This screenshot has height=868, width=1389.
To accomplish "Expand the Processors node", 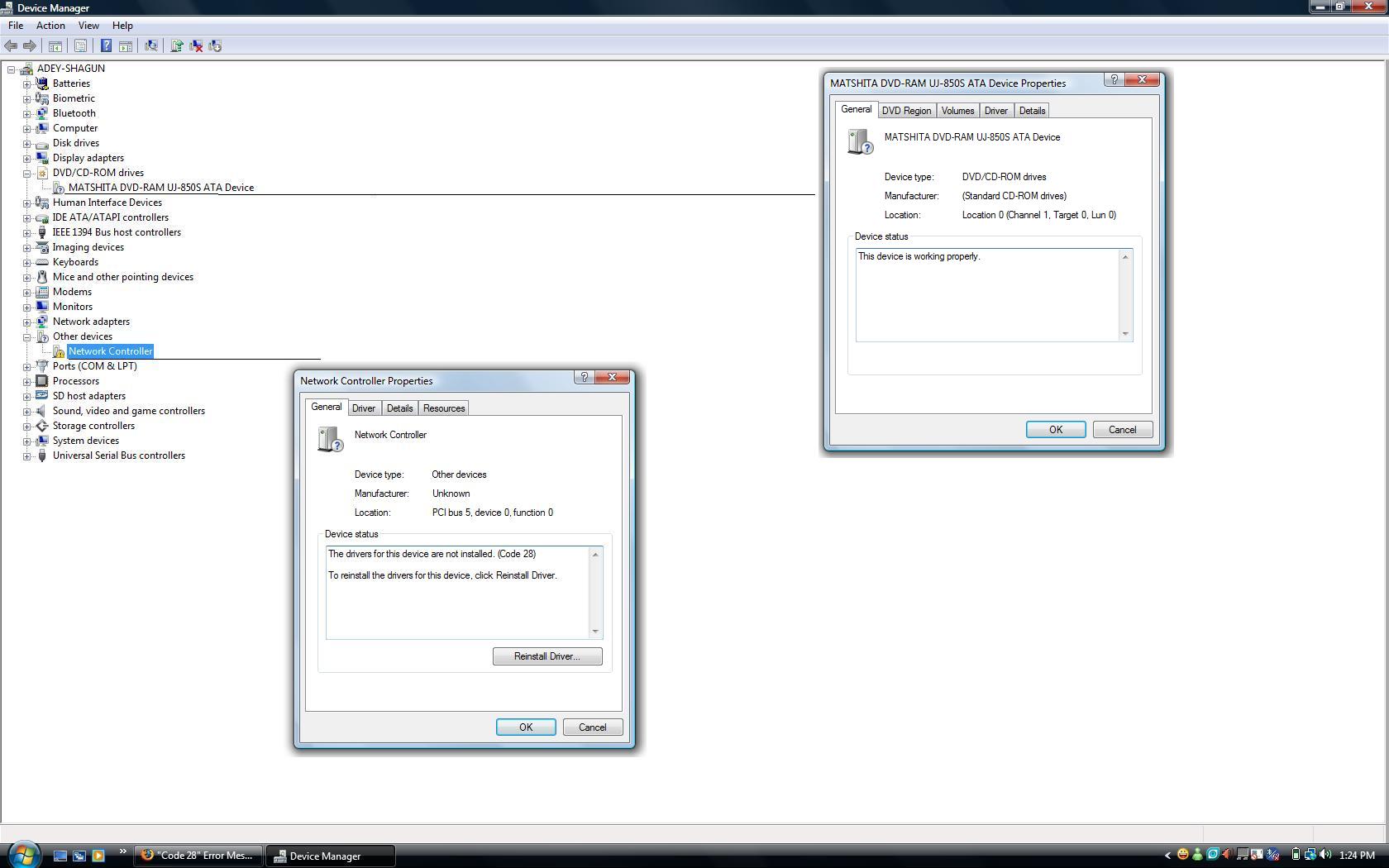I will (27, 381).
